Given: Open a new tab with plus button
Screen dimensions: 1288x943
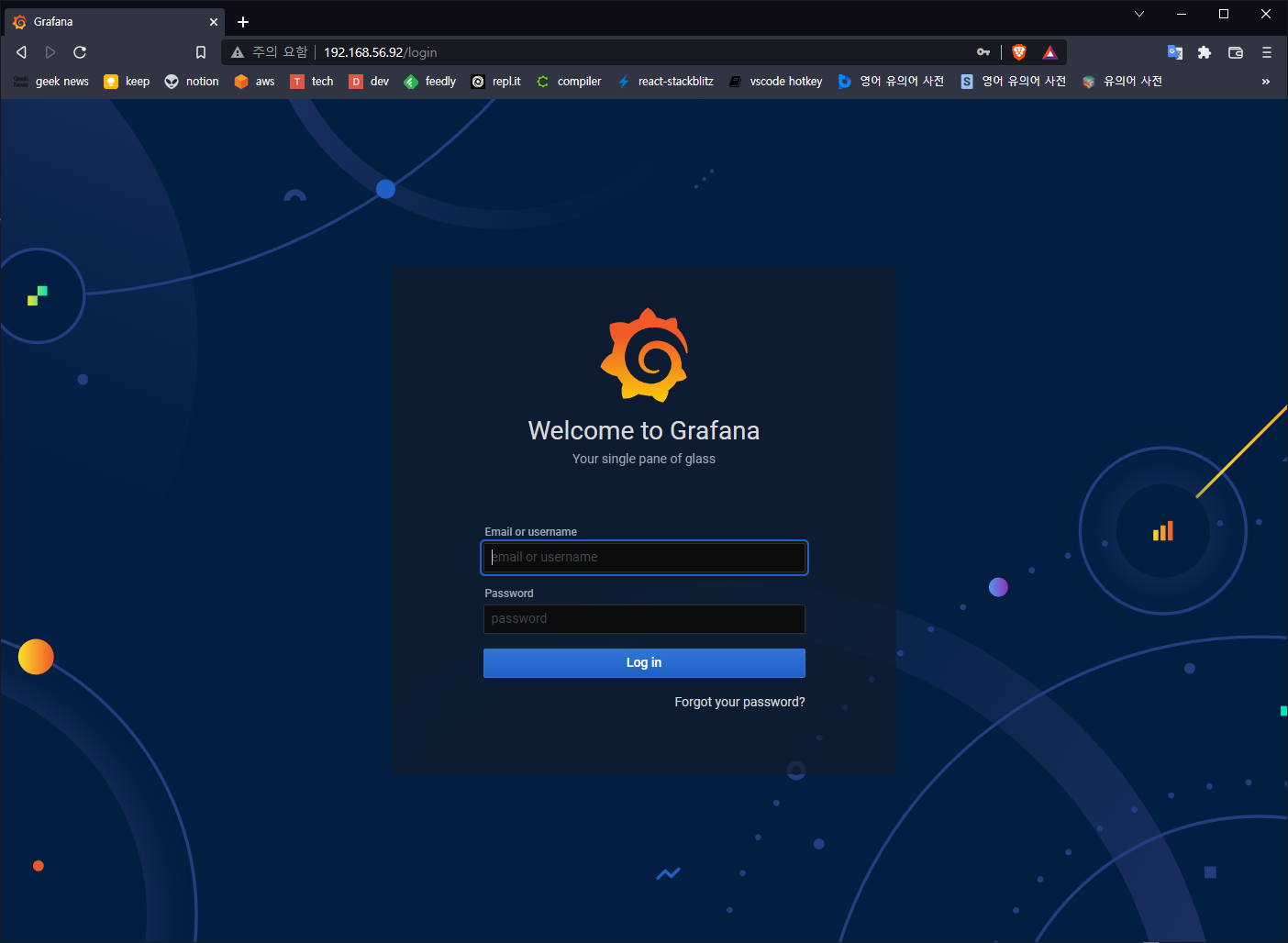Looking at the screenshot, I should pyautogui.click(x=243, y=22).
